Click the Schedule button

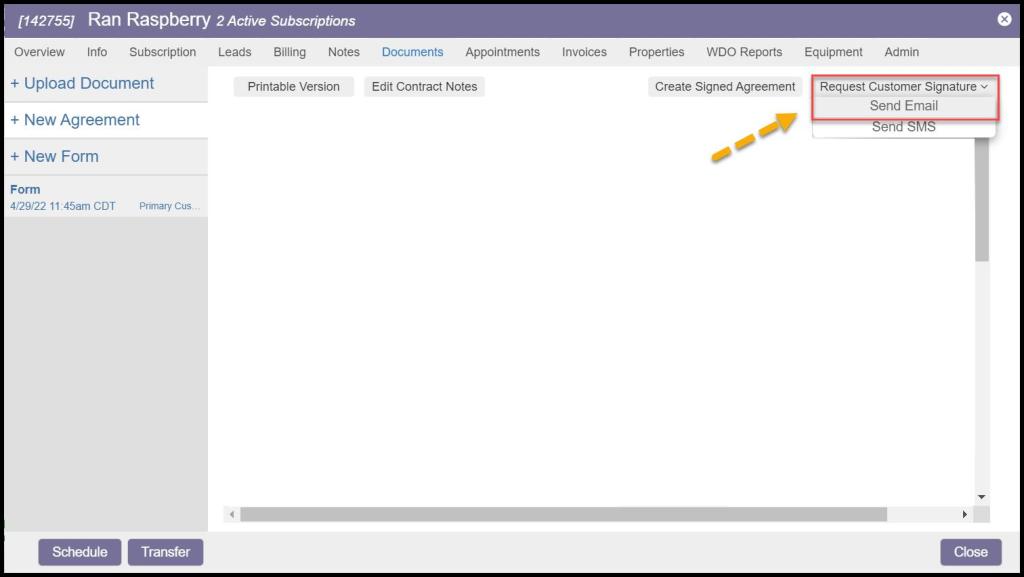coord(79,552)
